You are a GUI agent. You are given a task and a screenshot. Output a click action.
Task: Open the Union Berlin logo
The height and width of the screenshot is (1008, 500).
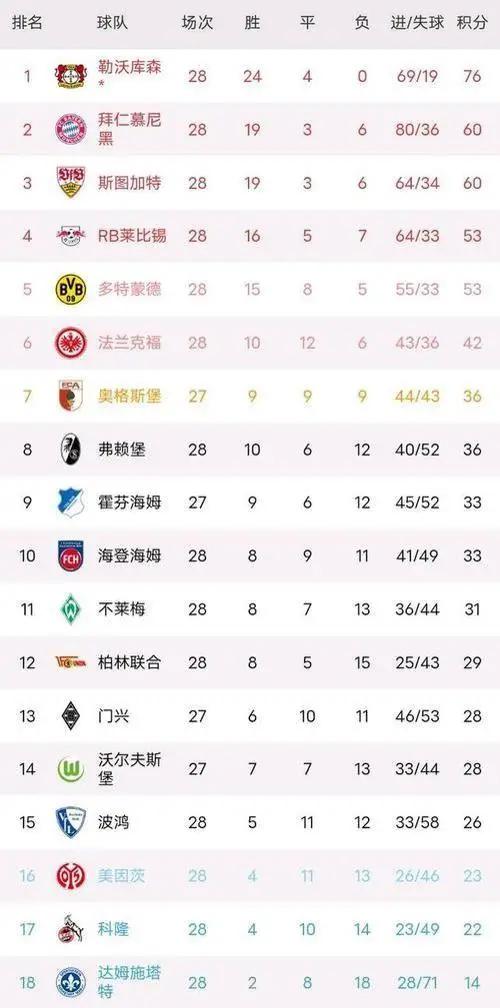click(x=71, y=662)
